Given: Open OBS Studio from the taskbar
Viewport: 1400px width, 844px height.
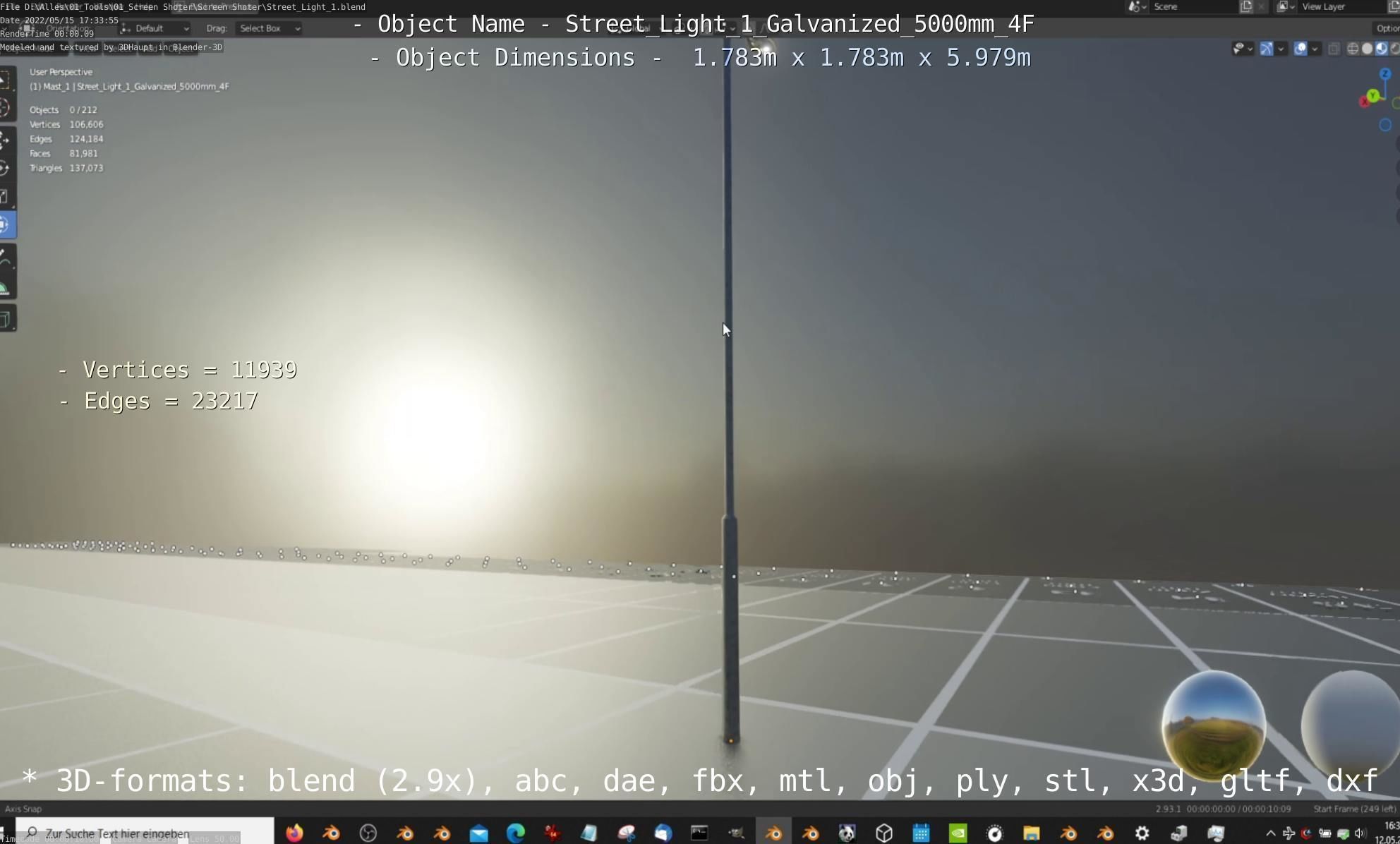Looking at the screenshot, I should (x=368, y=833).
